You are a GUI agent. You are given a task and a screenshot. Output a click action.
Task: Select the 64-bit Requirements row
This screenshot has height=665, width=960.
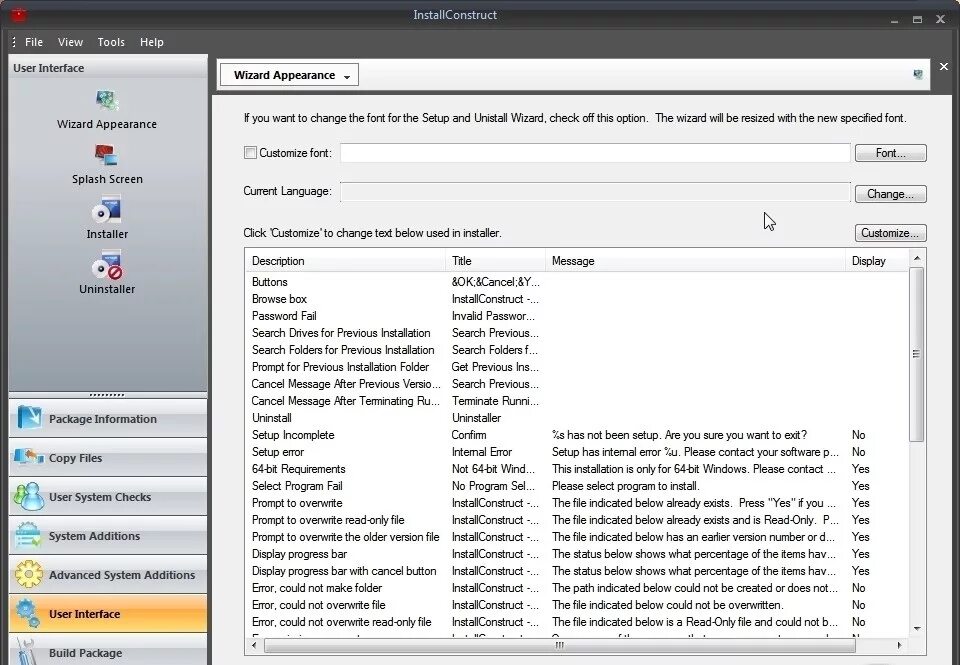pos(577,469)
